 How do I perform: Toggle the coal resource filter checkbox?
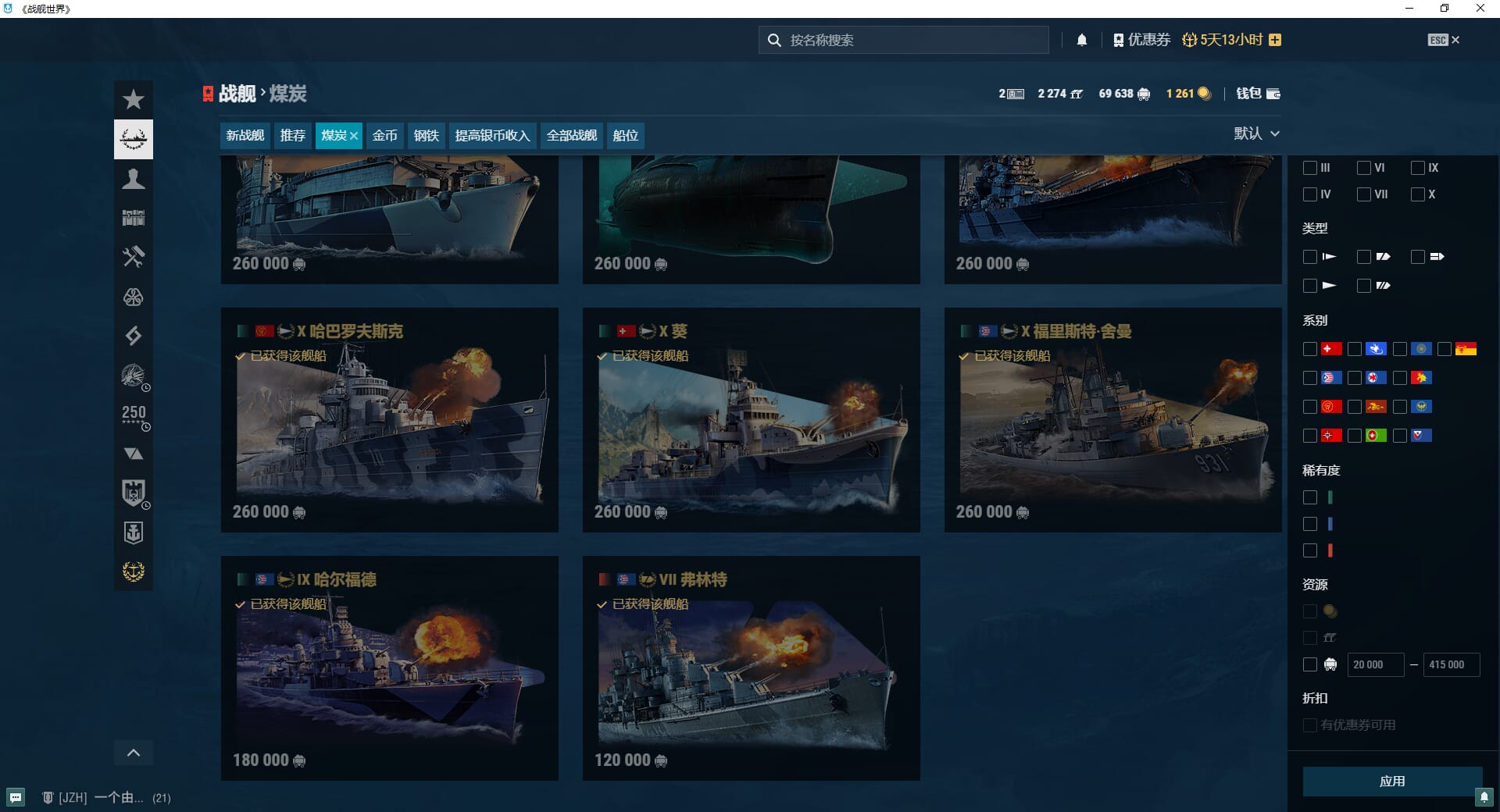1310,664
